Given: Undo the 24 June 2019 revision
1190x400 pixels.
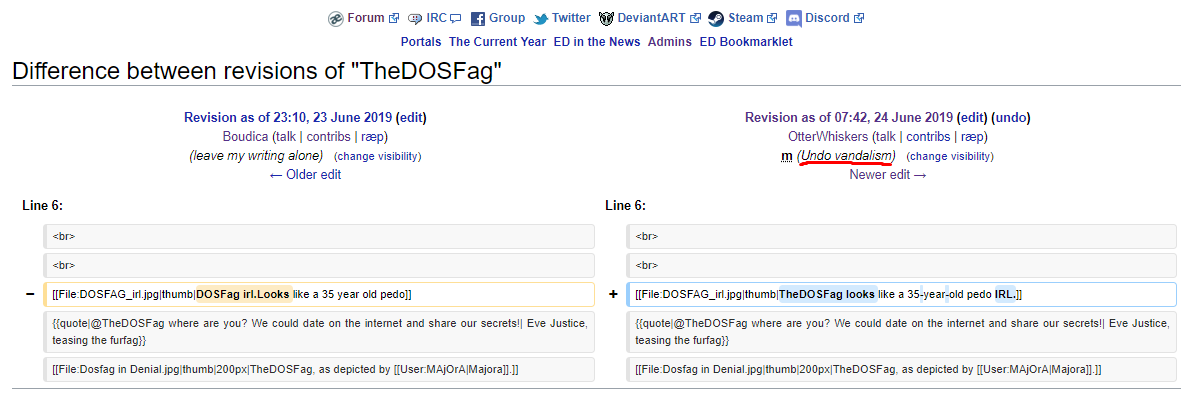Looking at the screenshot, I should coord(1010,118).
